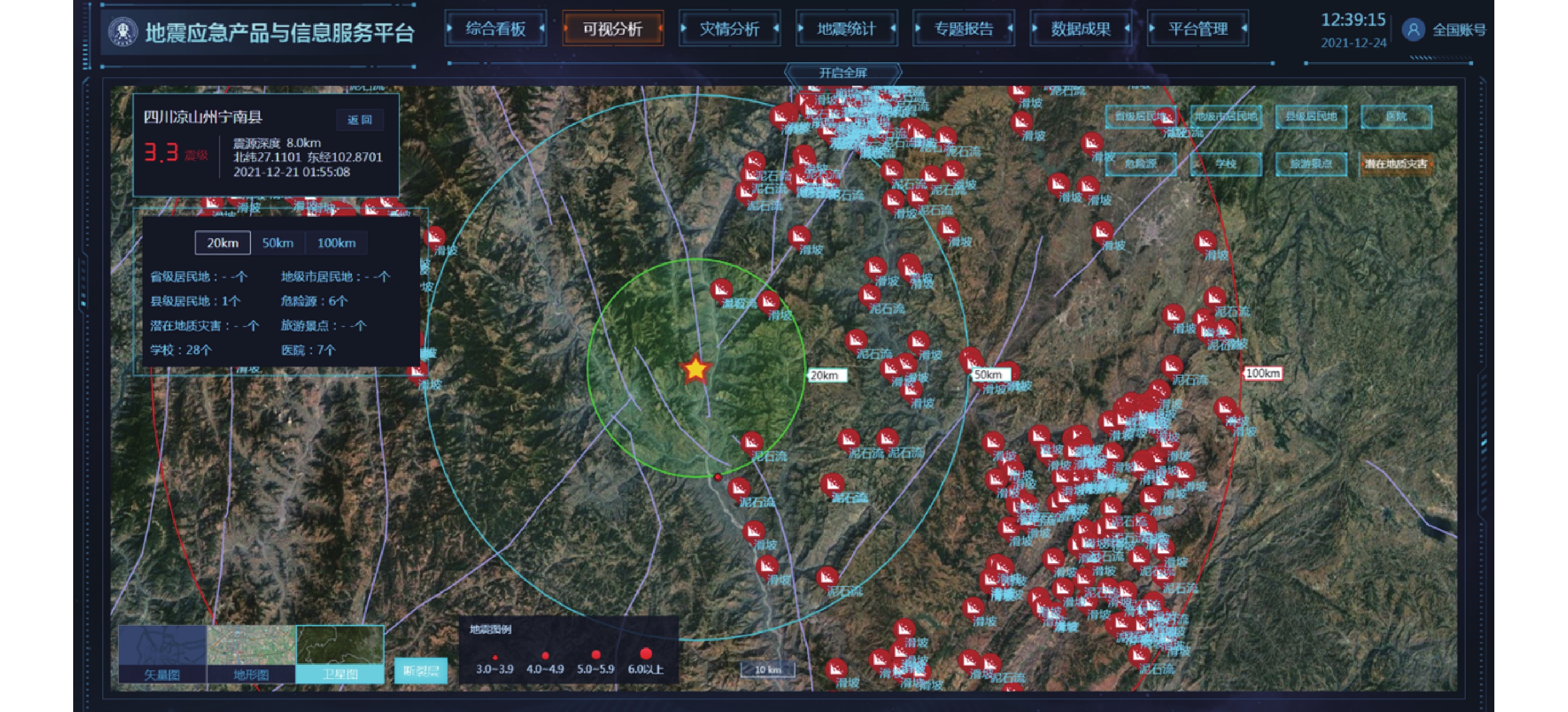Open the 灾情分析 navigation tab
1568x712 pixels.
click(x=729, y=28)
